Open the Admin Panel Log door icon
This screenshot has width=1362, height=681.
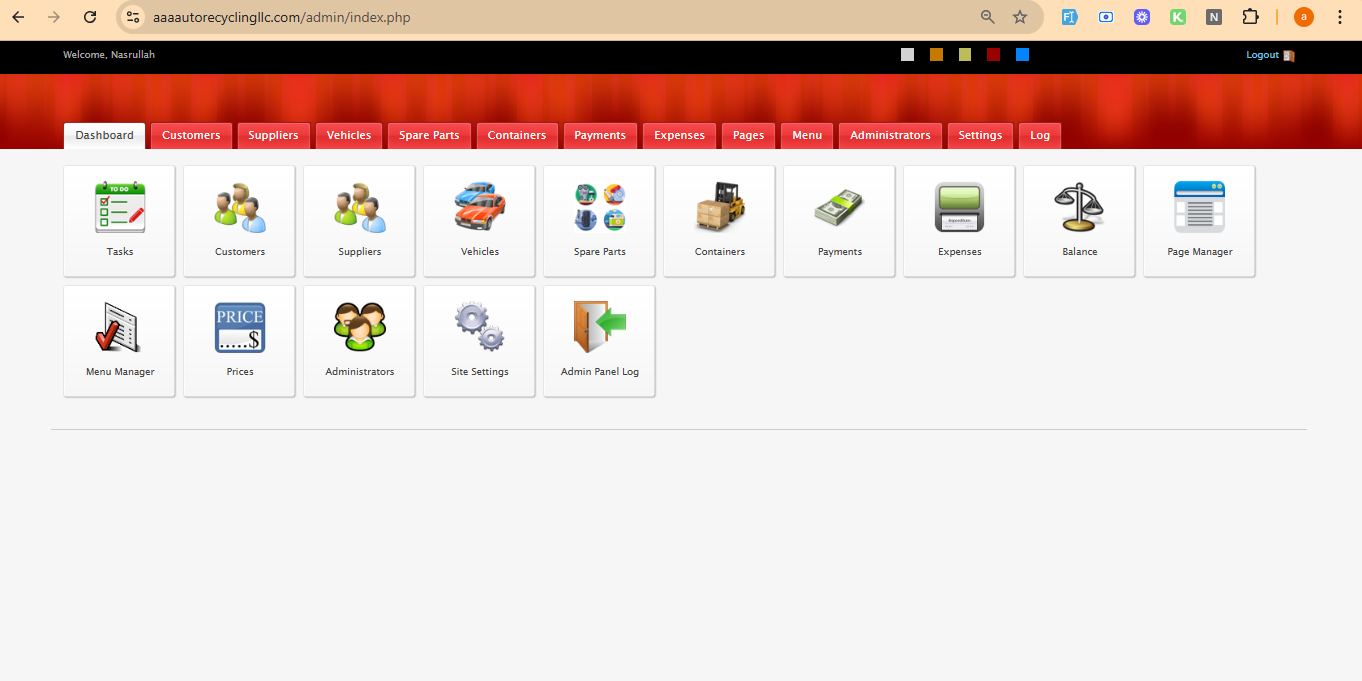[x=599, y=328]
